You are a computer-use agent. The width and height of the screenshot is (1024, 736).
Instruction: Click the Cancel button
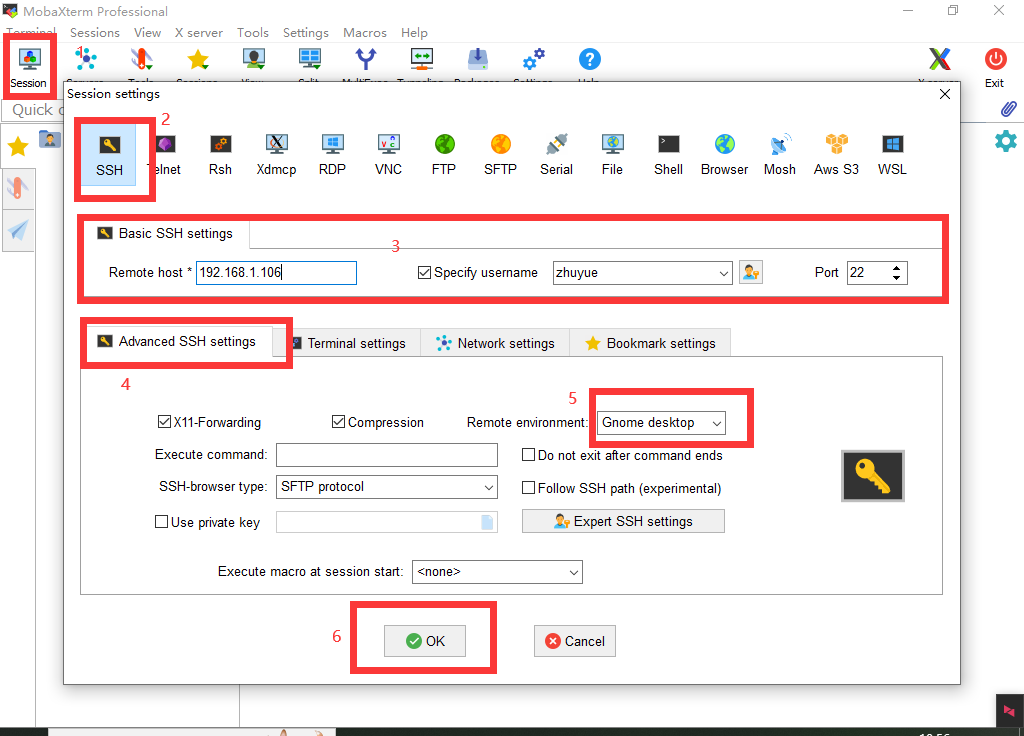[x=575, y=641]
